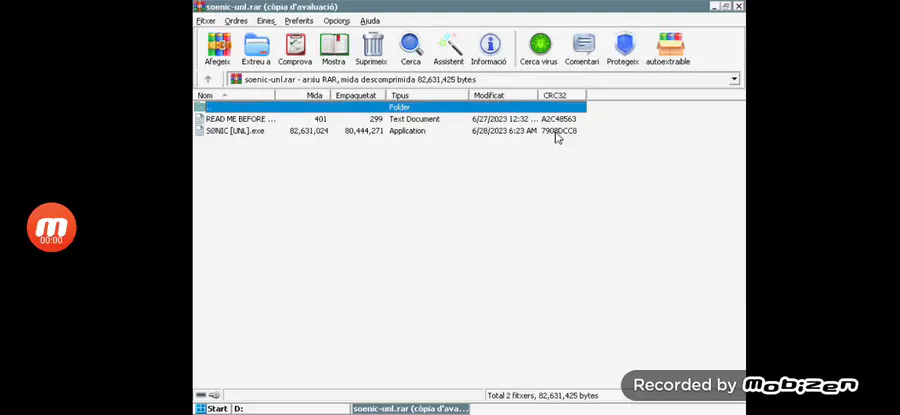Image resolution: width=900 pixels, height=415 pixels.
Task: Close the WinRAR window
Action: 739,6
